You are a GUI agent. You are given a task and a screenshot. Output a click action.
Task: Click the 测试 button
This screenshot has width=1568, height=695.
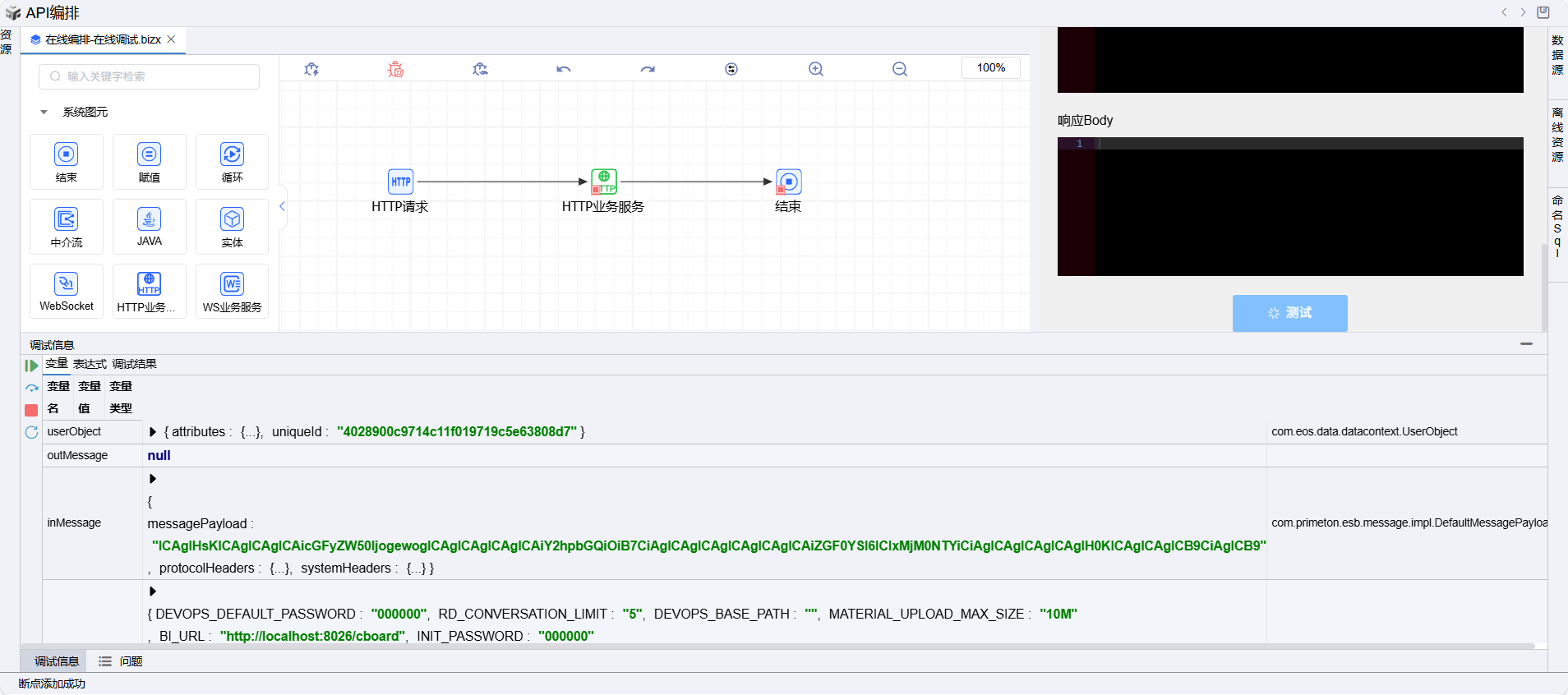1289,313
